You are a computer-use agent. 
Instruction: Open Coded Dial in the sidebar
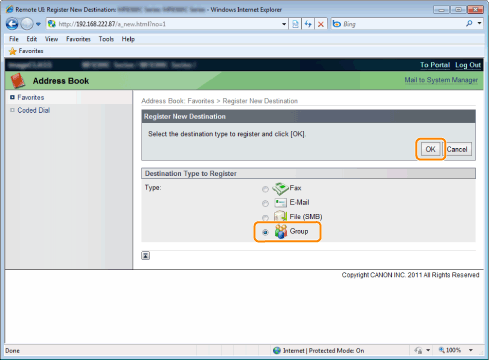(34, 110)
